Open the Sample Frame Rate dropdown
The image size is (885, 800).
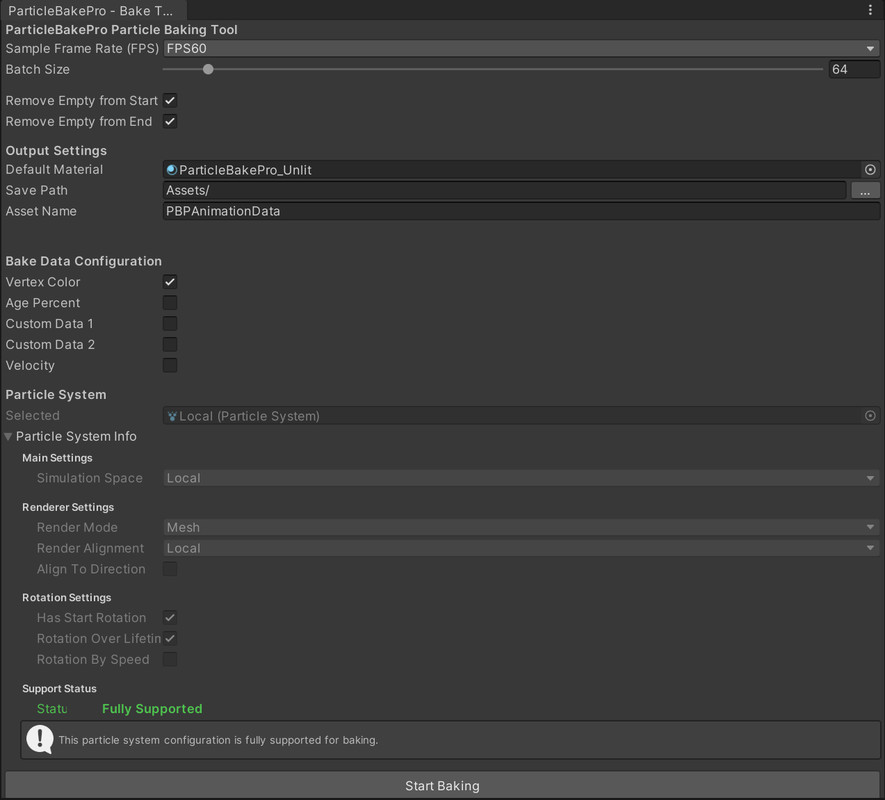520,48
